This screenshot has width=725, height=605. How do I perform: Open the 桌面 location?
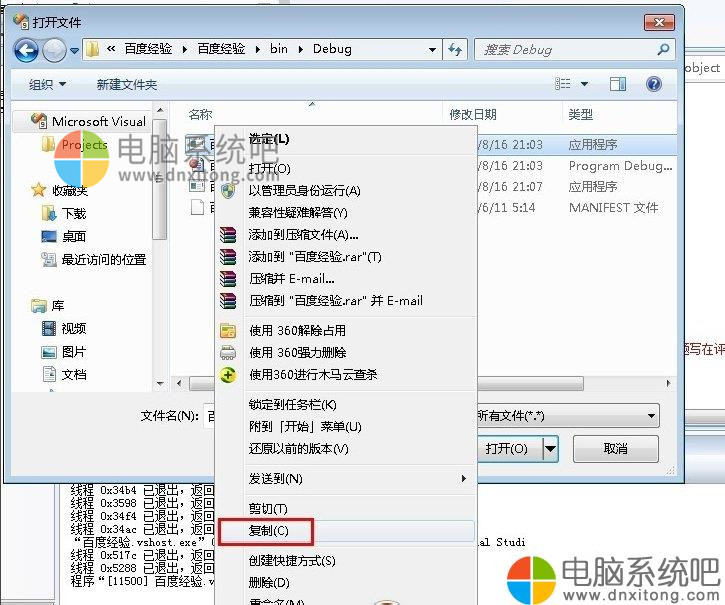(64, 236)
